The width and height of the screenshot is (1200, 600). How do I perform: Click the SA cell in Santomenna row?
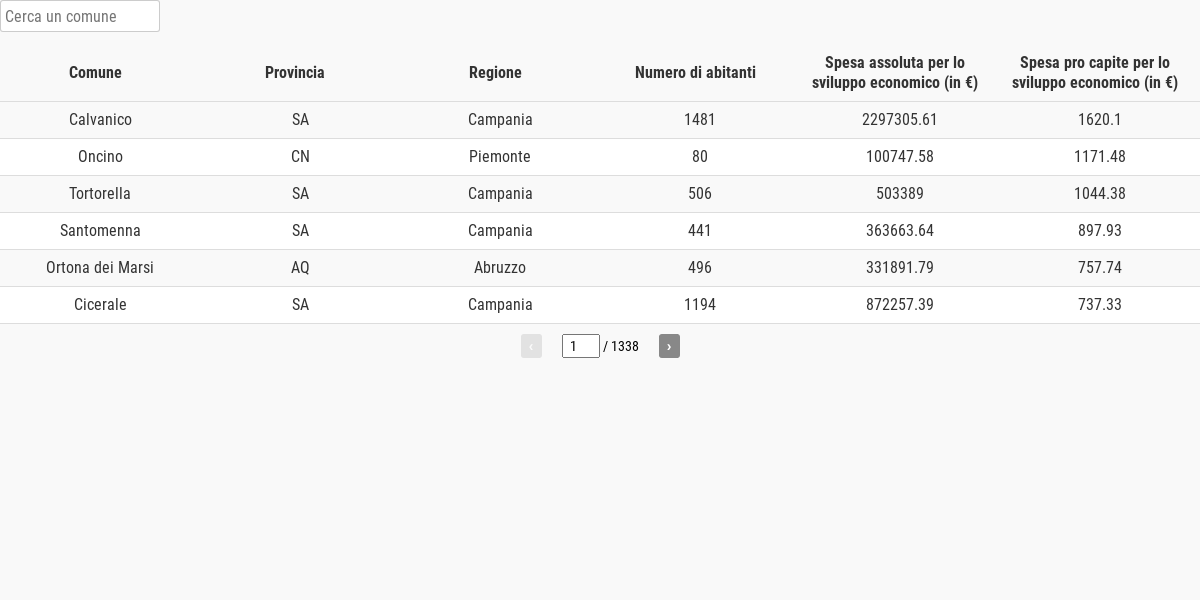[x=300, y=231]
